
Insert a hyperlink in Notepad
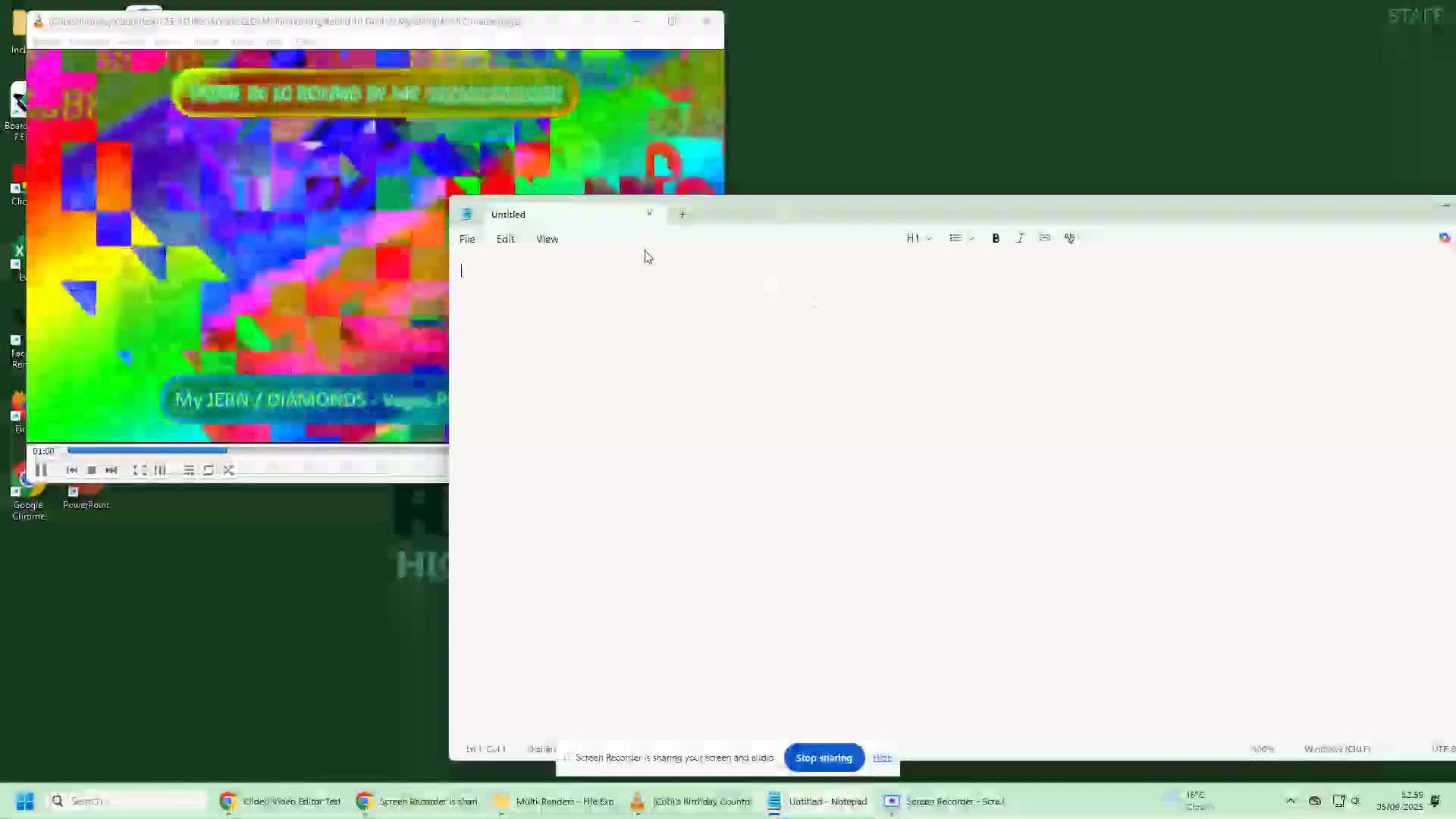point(1045,238)
